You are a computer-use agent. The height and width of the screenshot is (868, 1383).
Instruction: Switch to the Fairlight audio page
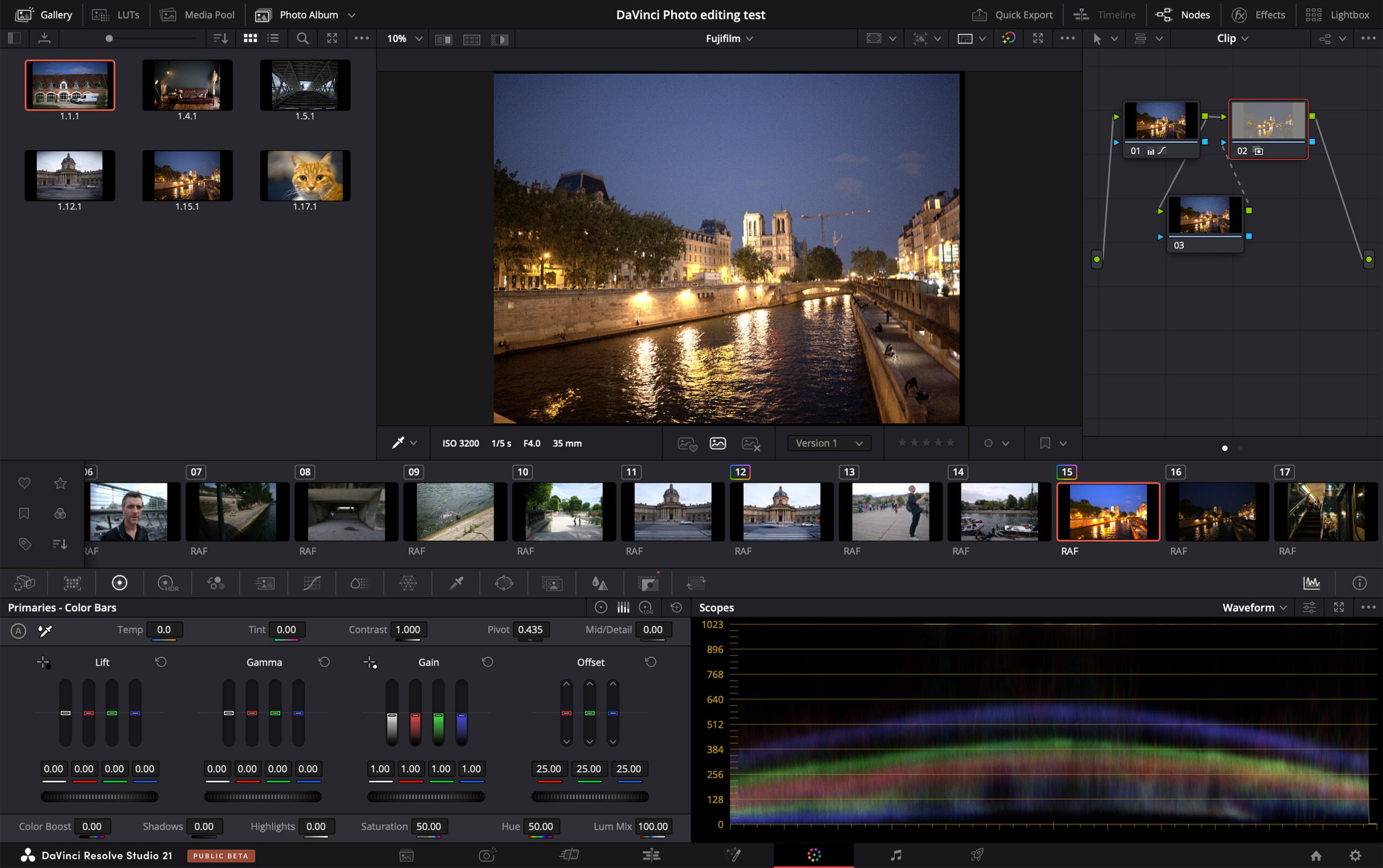897,855
